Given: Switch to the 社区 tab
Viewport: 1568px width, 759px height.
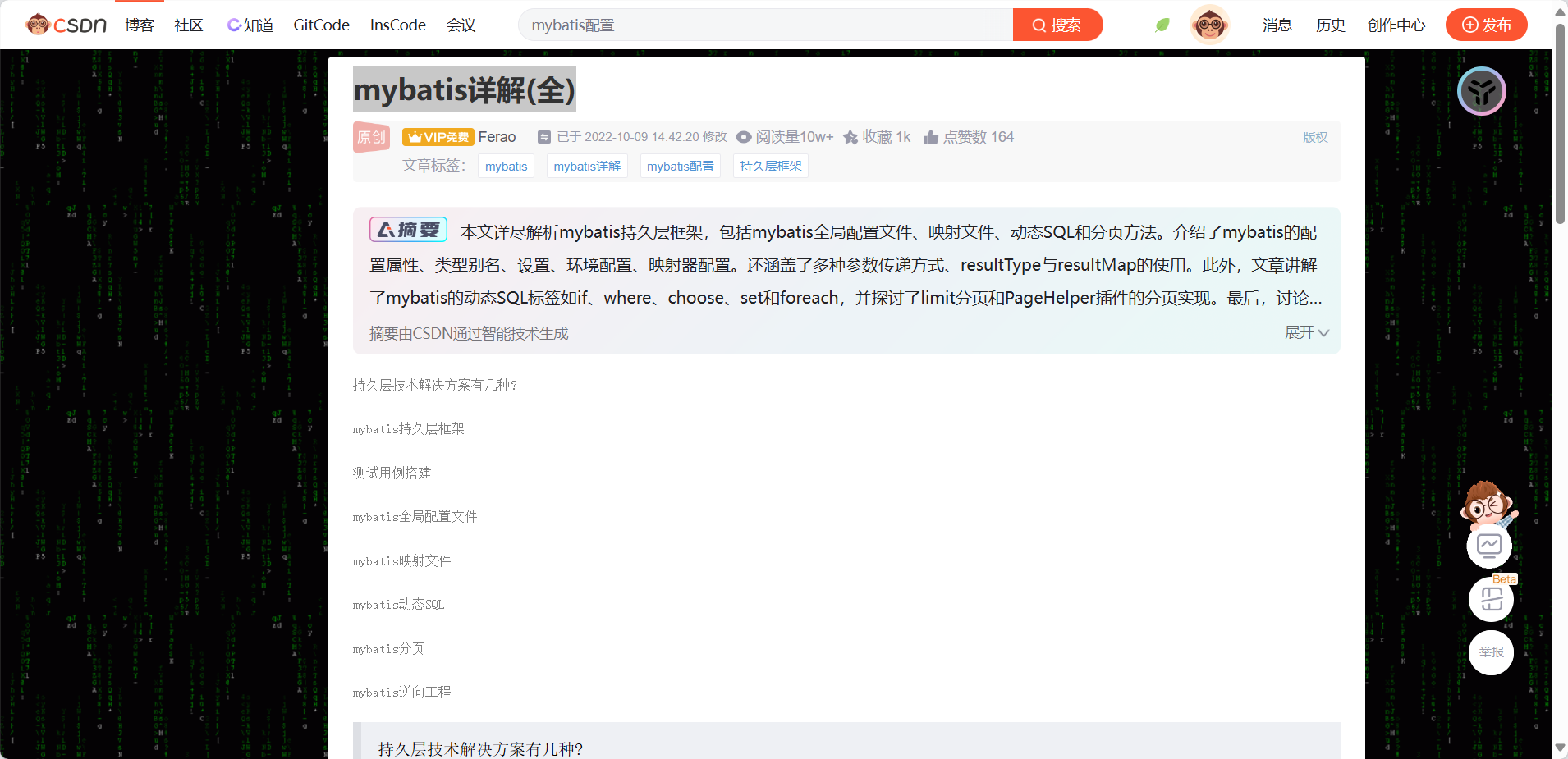Looking at the screenshot, I should (187, 25).
